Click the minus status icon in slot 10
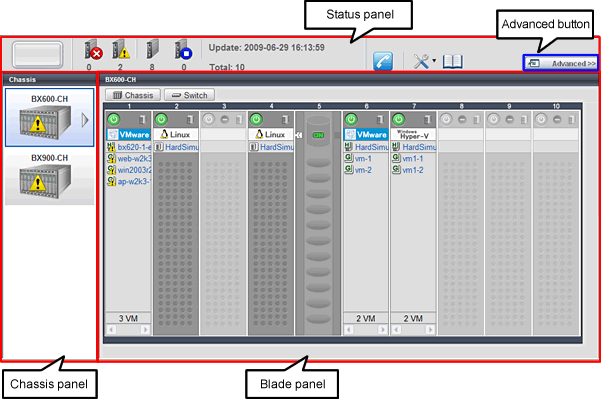This screenshot has width=601, height=399. (557, 120)
